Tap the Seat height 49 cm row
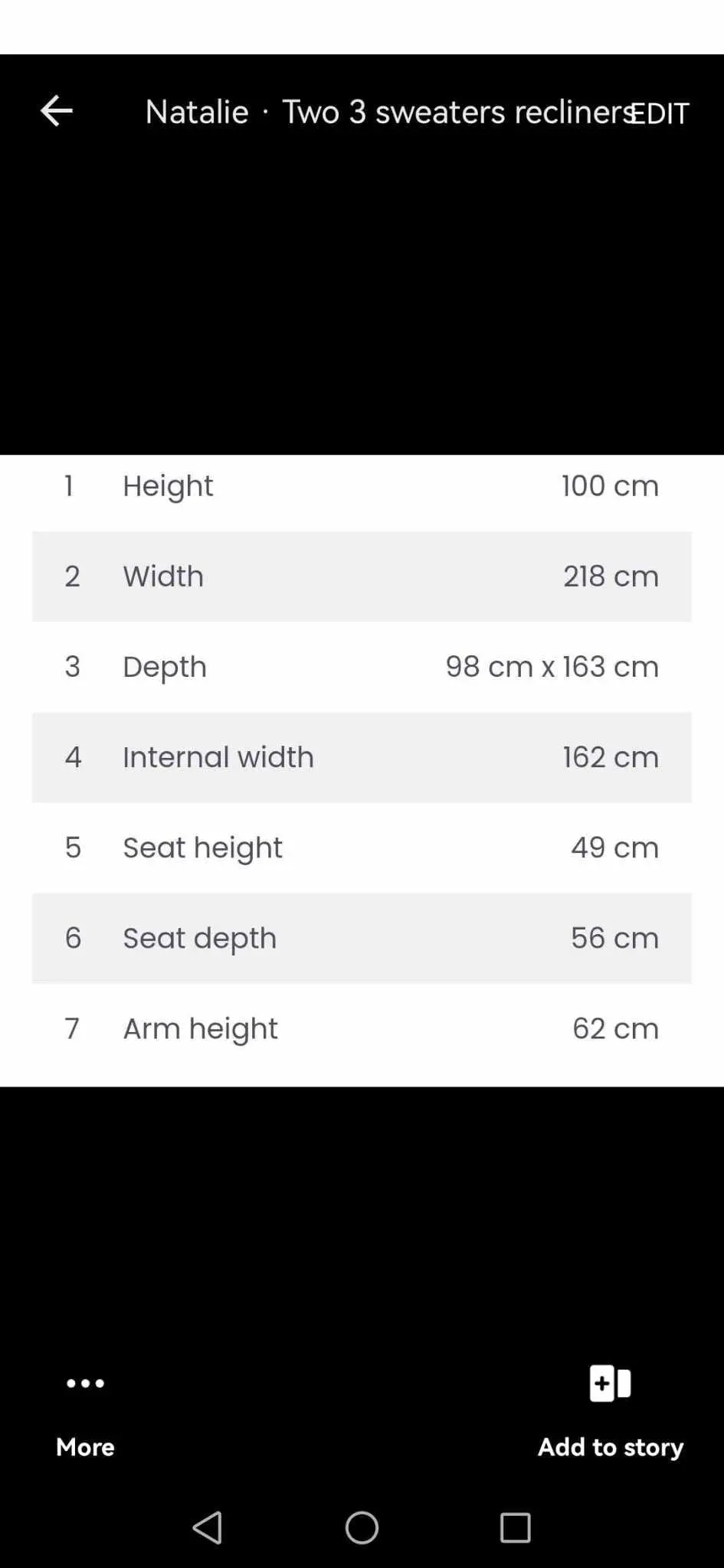 click(362, 848)
